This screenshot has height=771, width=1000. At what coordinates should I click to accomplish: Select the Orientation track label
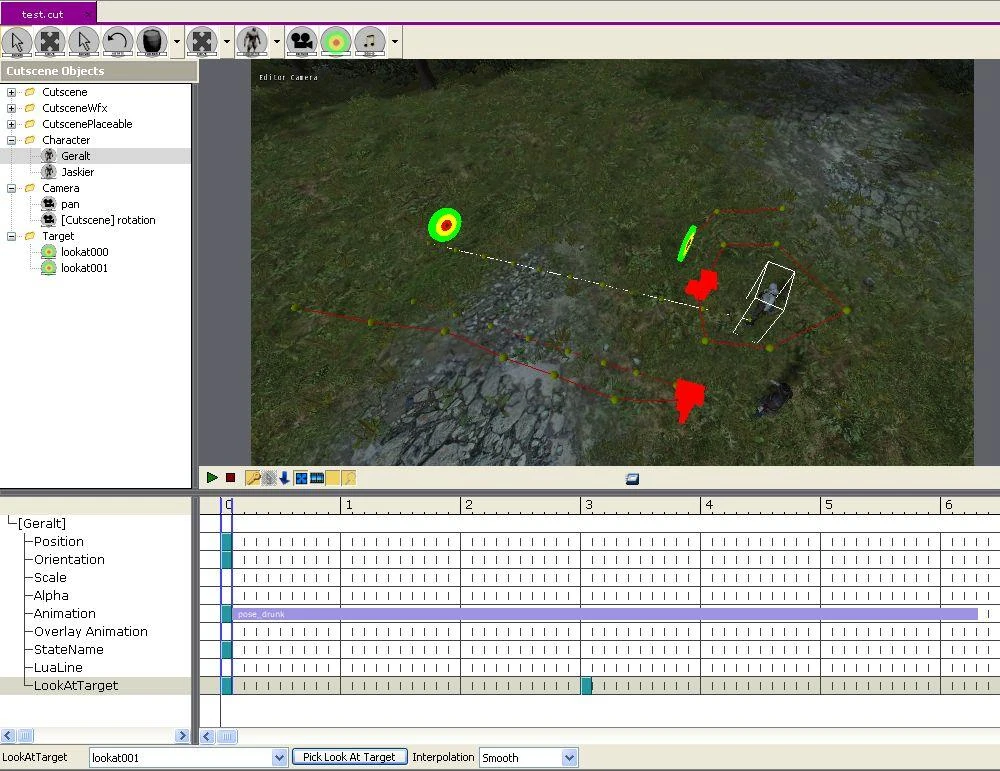[69, 559]
